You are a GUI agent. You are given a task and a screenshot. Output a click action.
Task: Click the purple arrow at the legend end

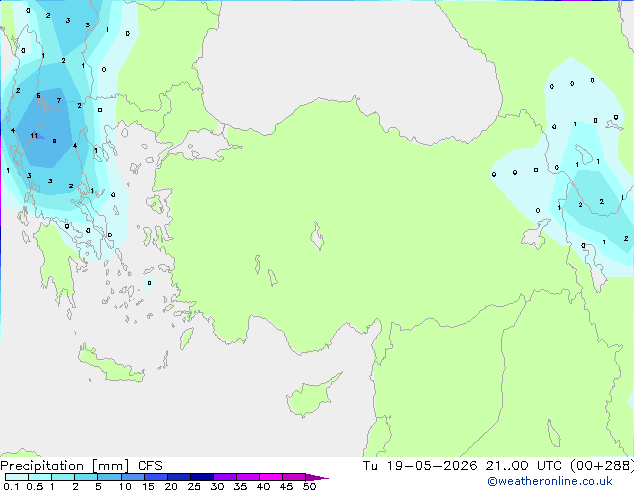[x=317, y=477]
